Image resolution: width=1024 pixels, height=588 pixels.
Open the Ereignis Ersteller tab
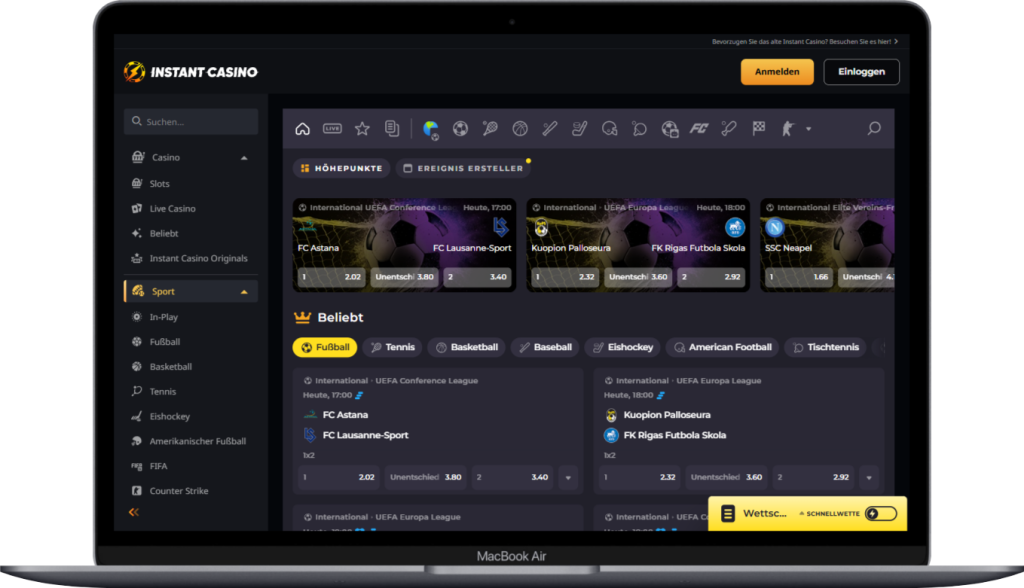tap(463, 168)
